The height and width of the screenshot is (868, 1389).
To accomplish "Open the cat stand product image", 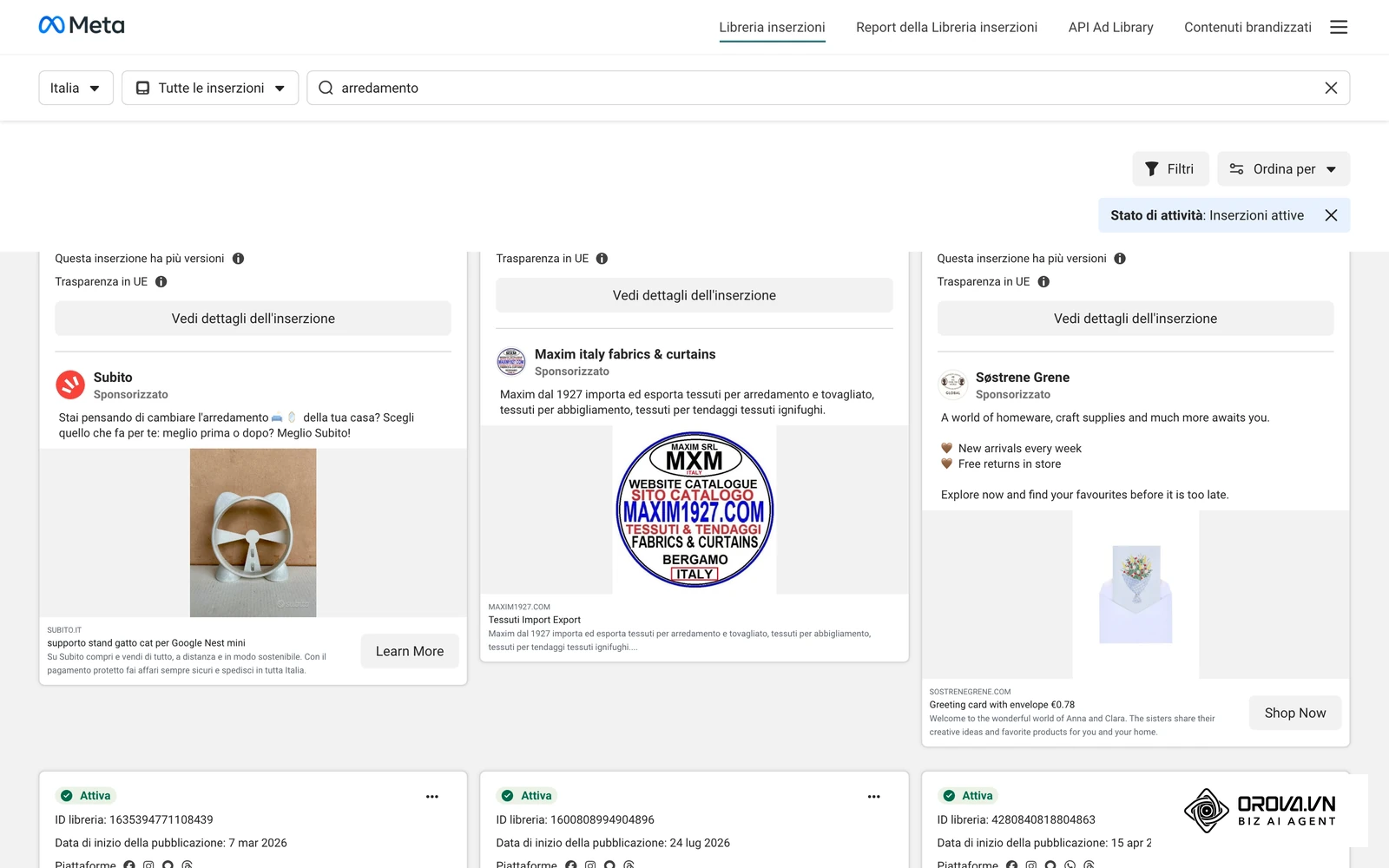I will [253, 533].
